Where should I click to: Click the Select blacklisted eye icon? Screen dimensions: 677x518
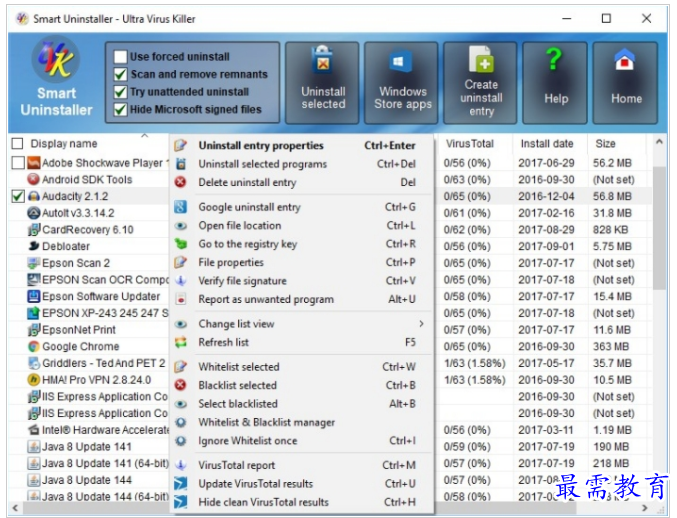point(180,404)
